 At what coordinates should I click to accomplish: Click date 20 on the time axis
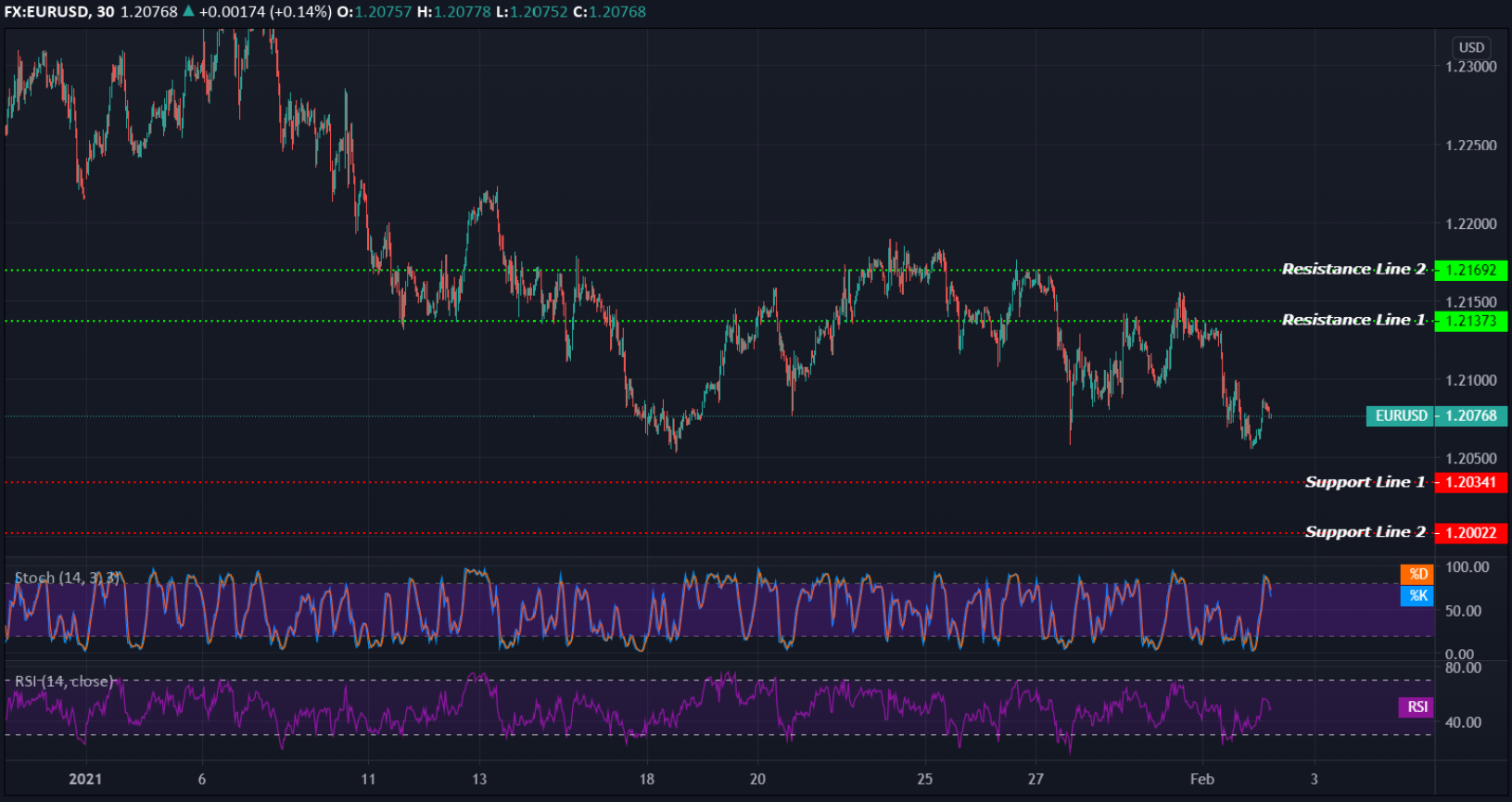(x=757, y=779)
